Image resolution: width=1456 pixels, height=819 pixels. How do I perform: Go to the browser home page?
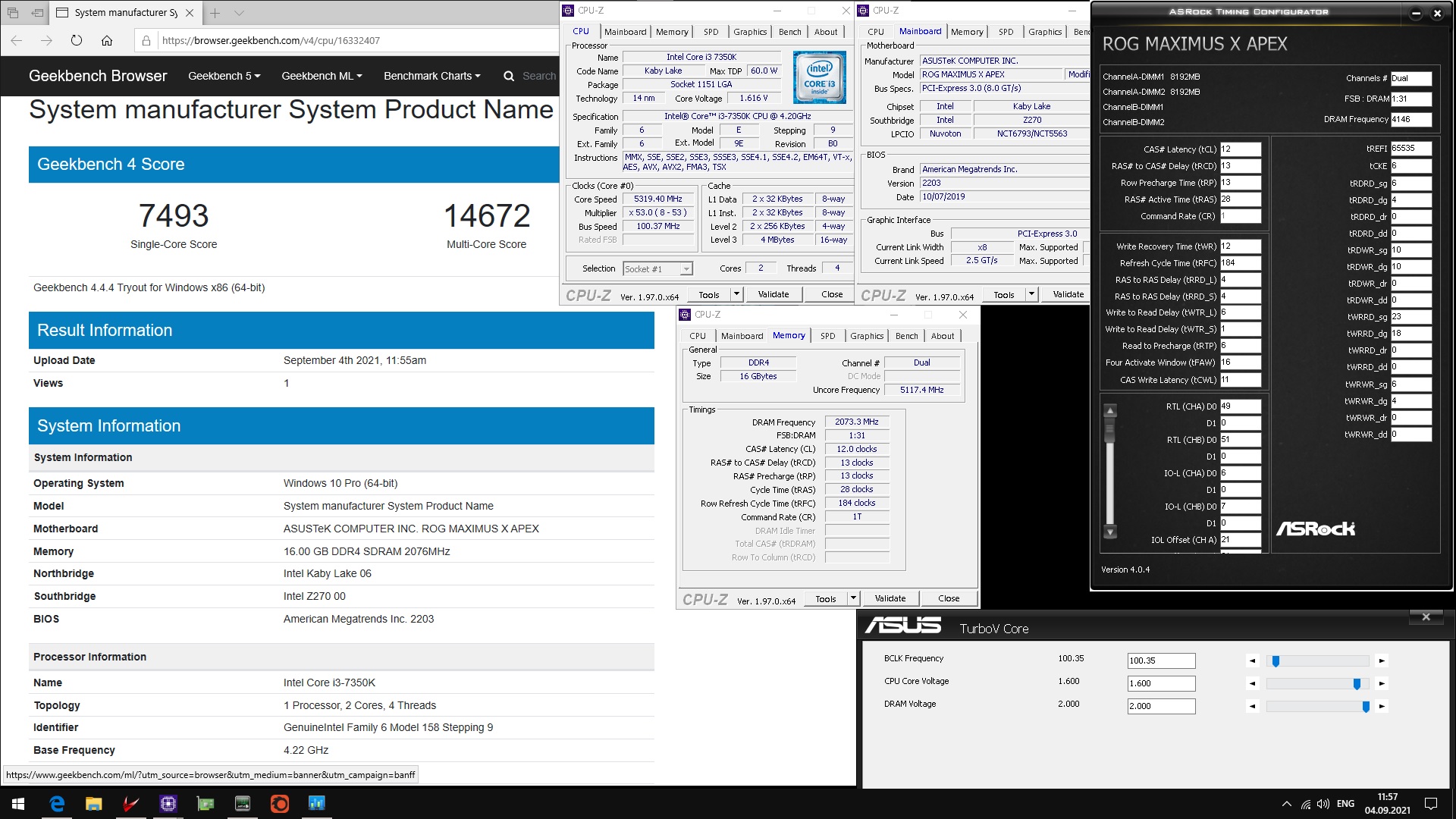tap(106, 40)
